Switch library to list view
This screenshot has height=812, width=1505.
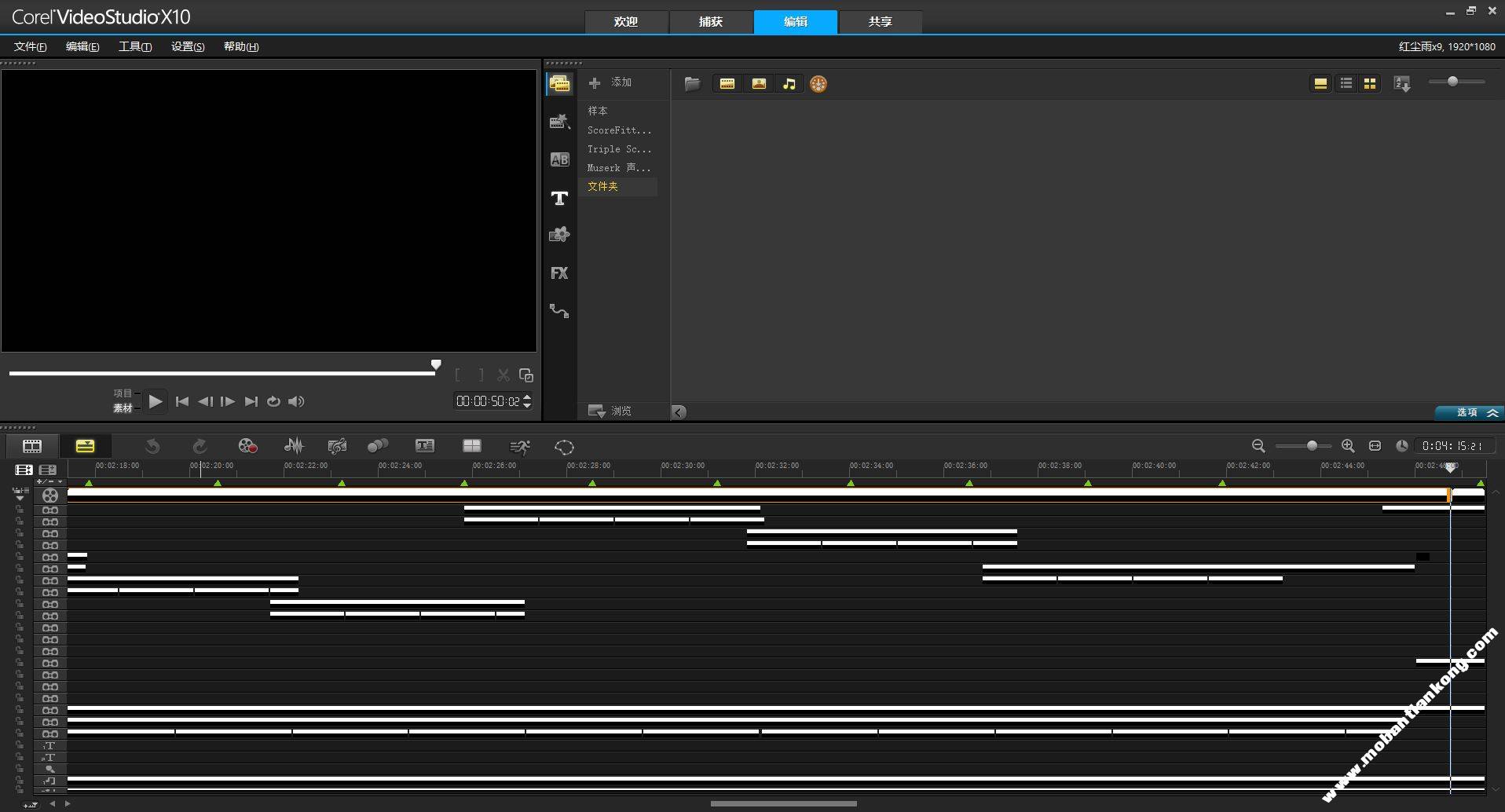(x=1346, y=83)
